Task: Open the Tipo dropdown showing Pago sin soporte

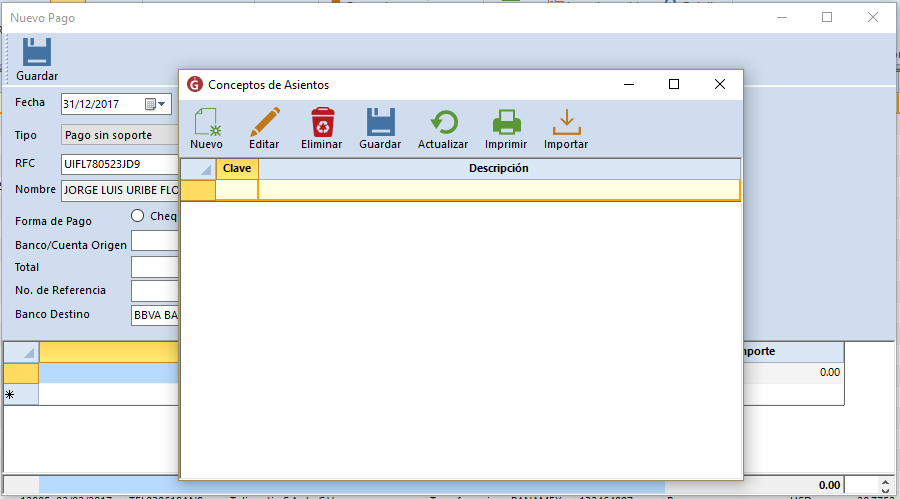Action: pos(118,135)
